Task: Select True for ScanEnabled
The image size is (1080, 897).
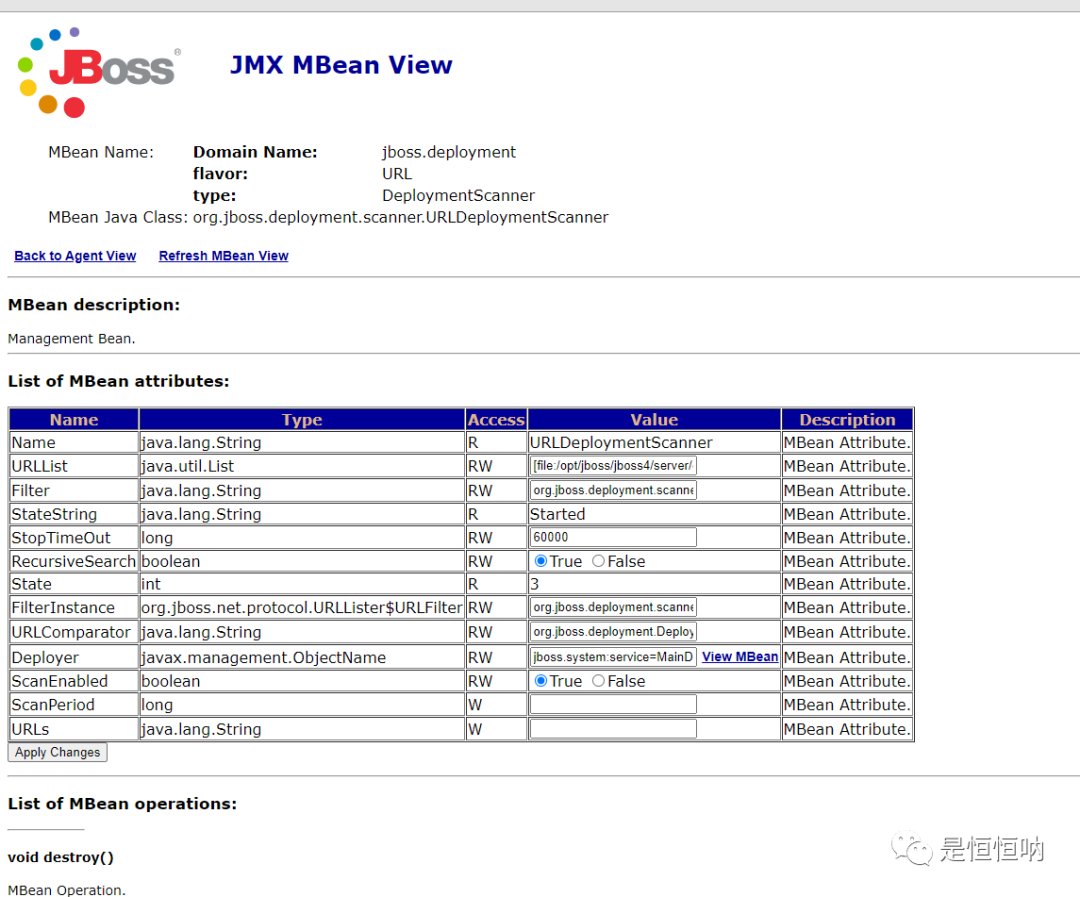Action: pyautogui.click(x=541, y=681)
